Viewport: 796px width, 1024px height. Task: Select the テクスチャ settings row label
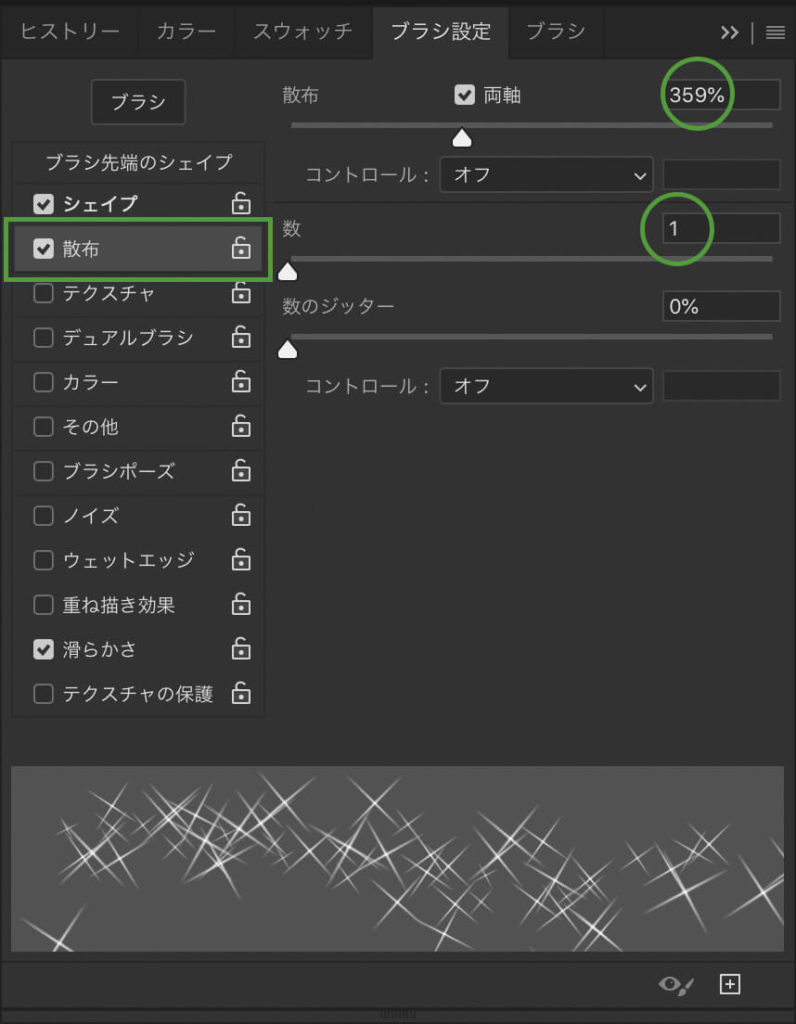[108, 293]
